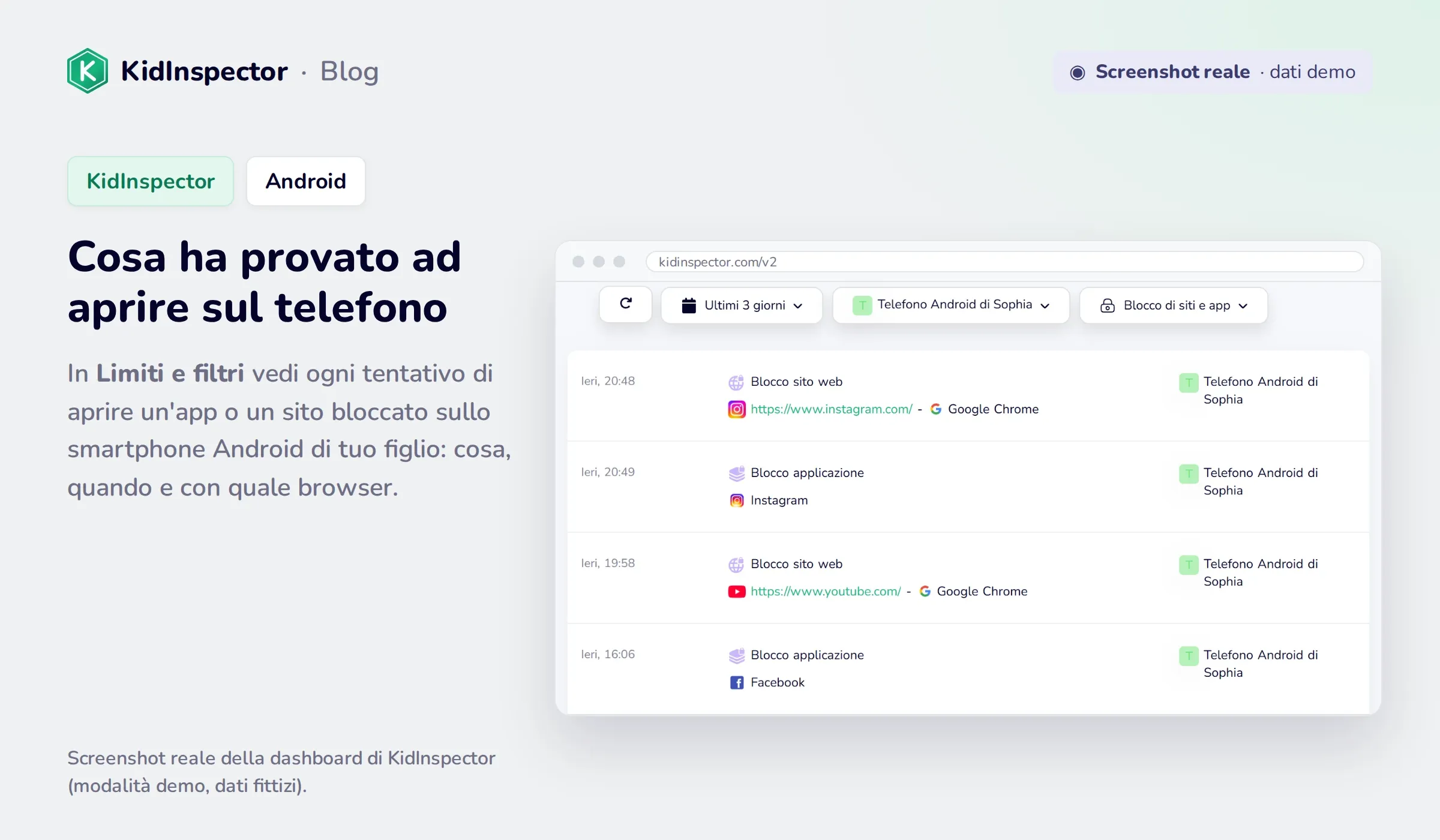Click the Blocco sito web label in the 20:48 row
This screenshot has height=840, width=1440.
pos(797,382)
